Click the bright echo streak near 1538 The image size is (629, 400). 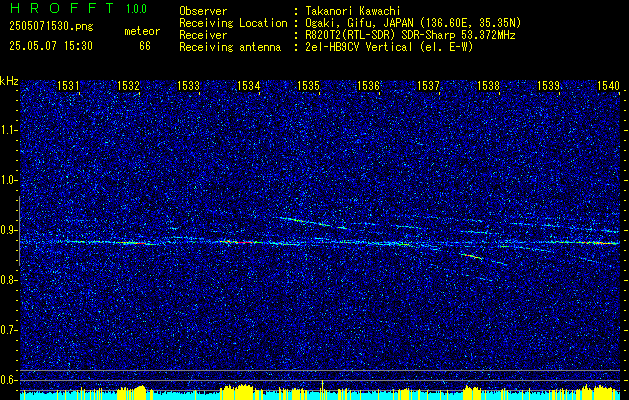(472, 256)
